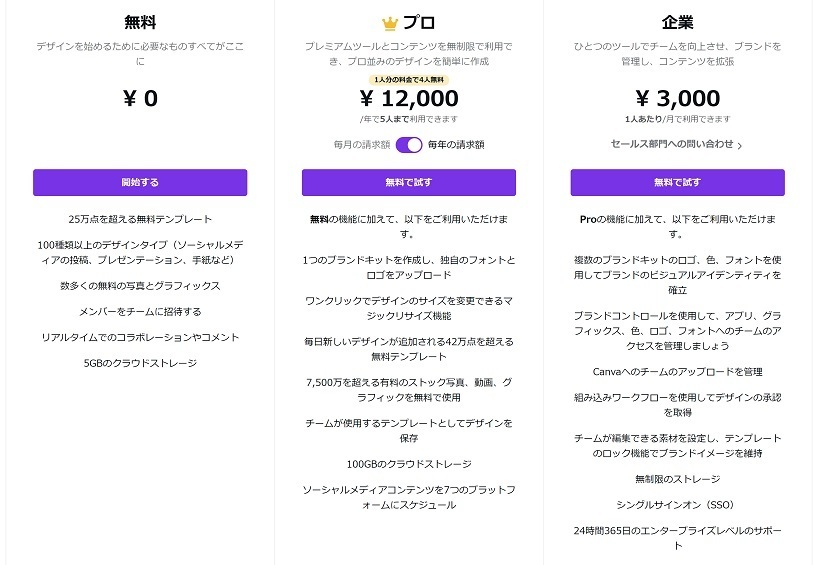The image size is (834, 565).
Task: Click the ¥ 12,000 Pro price
Action: coord(409,98)
